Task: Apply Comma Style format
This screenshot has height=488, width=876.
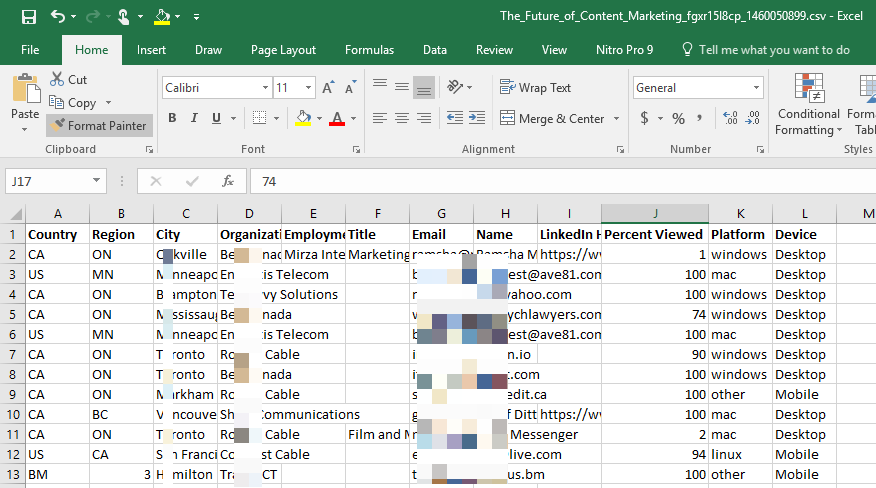Action: pos(699,118)
